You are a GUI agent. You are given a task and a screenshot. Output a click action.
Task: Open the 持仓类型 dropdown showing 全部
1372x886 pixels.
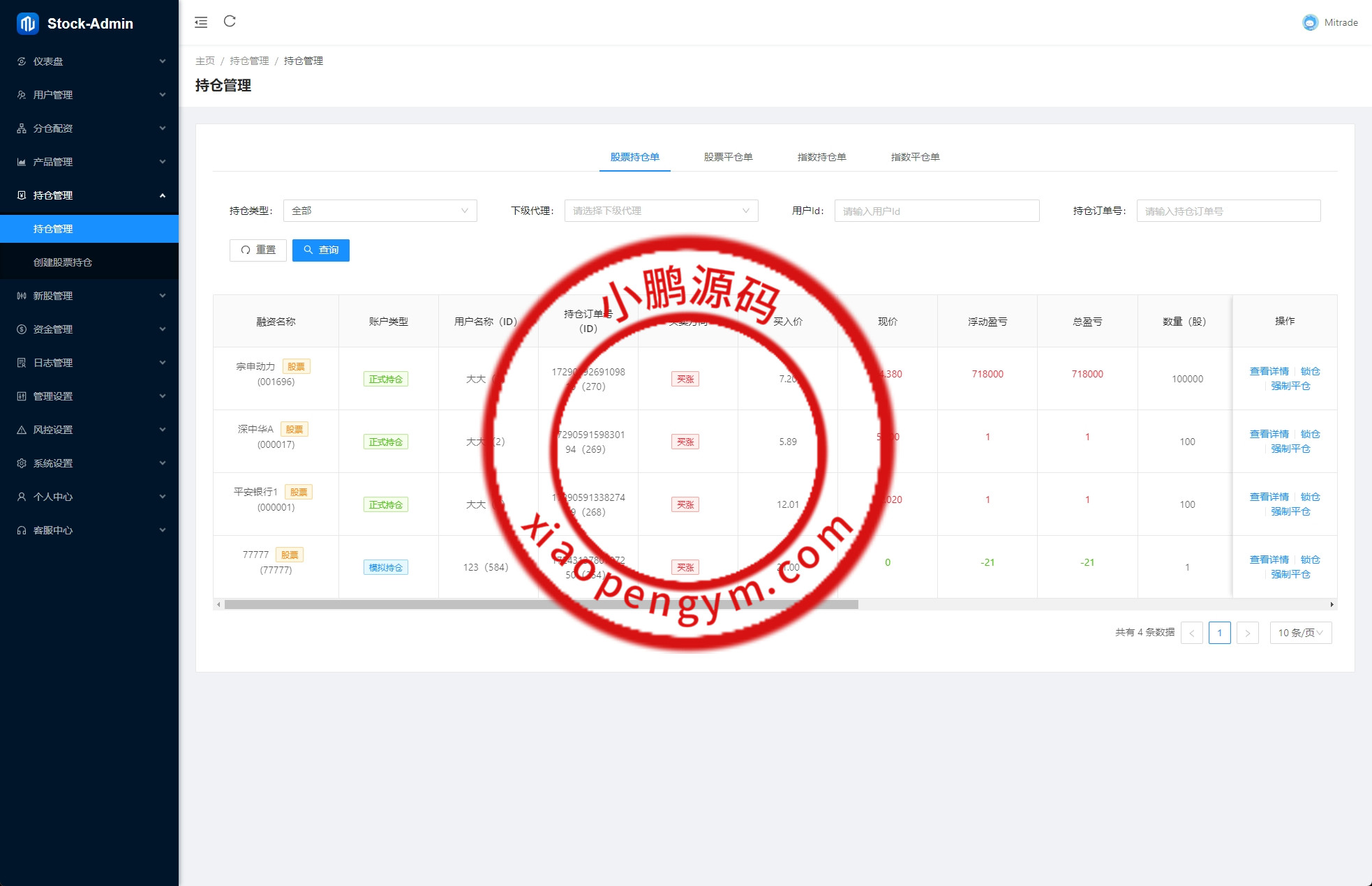380,211
